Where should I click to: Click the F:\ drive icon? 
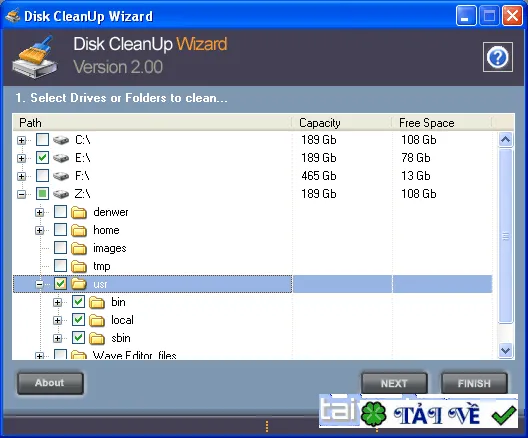click(x=61, y=176)
